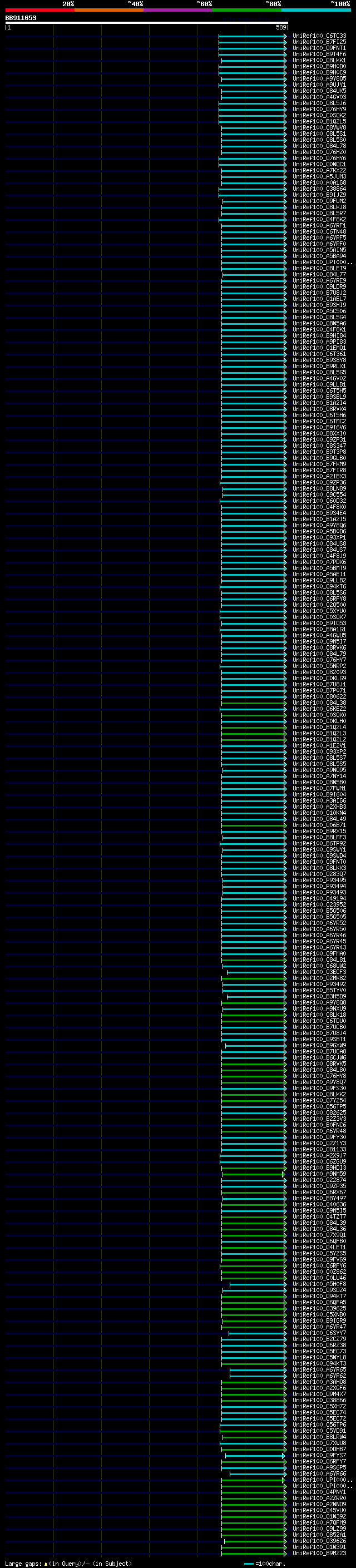Open hit UniRef100_C6TC33
356x1568 pixels.
(319, 36)
